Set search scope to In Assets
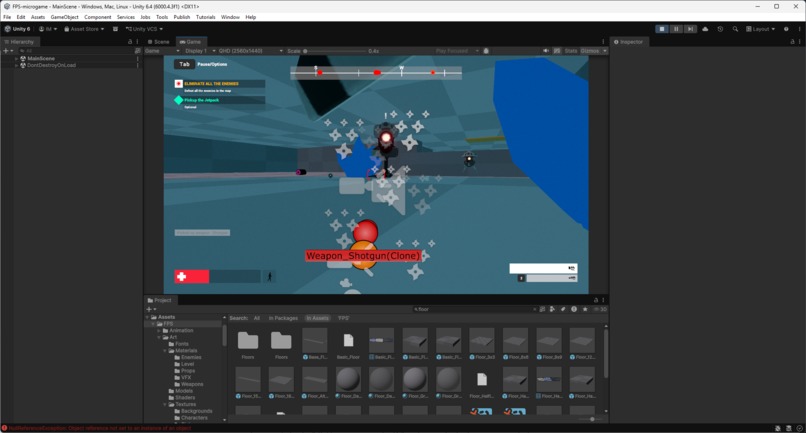The width and height of the screenshot is (806, 433). [317, 318]
